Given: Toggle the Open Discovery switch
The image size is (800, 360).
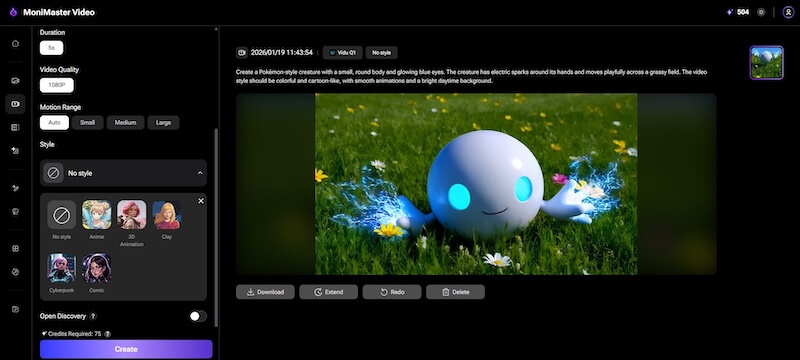Looking at the screenshot, I should point(198,316).
